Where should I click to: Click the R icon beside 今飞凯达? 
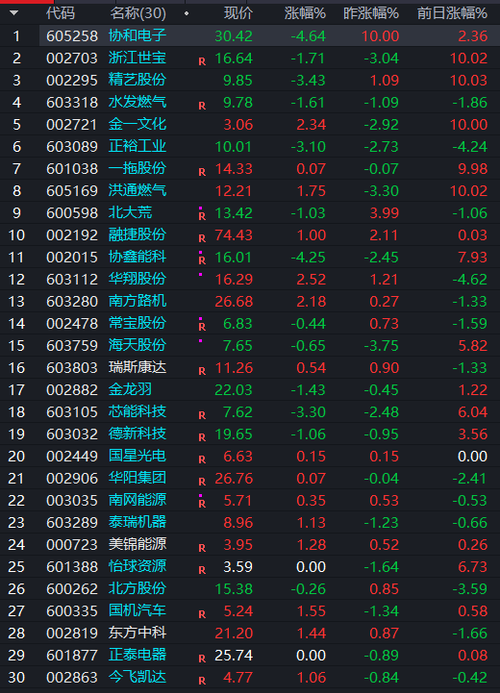tap(202, 681)
